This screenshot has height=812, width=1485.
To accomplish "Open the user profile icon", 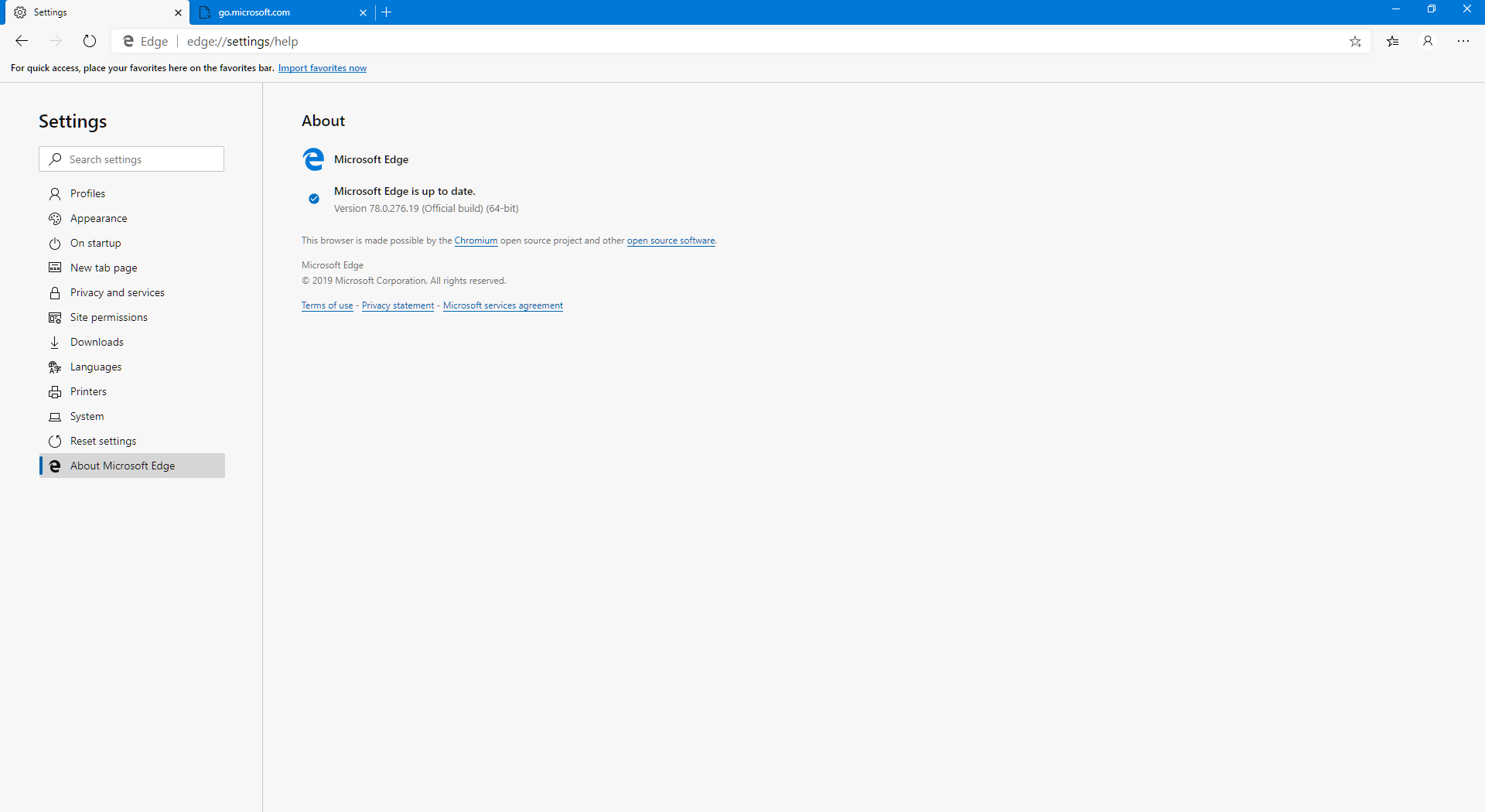I will click(x=1428, y=42).
